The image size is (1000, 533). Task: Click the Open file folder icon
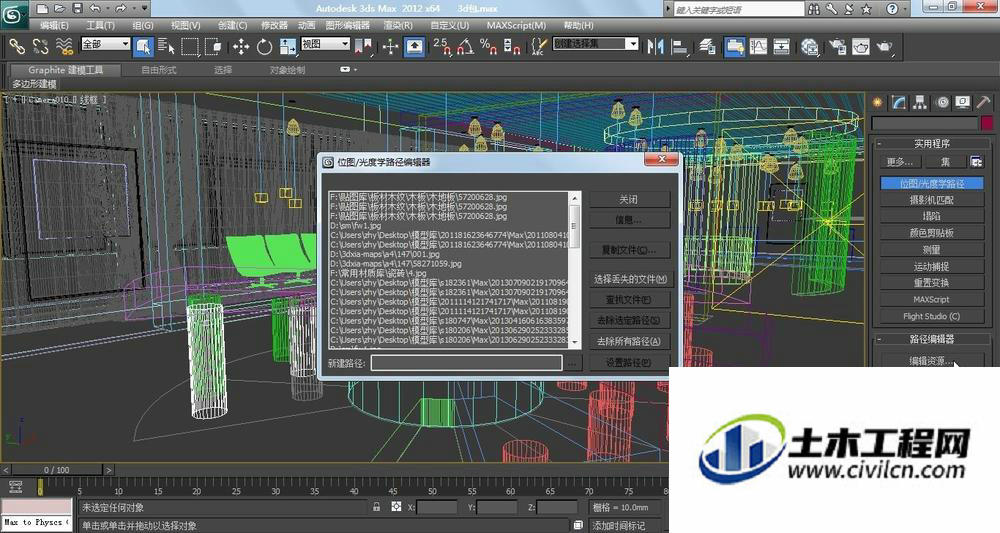pos(59,9)
